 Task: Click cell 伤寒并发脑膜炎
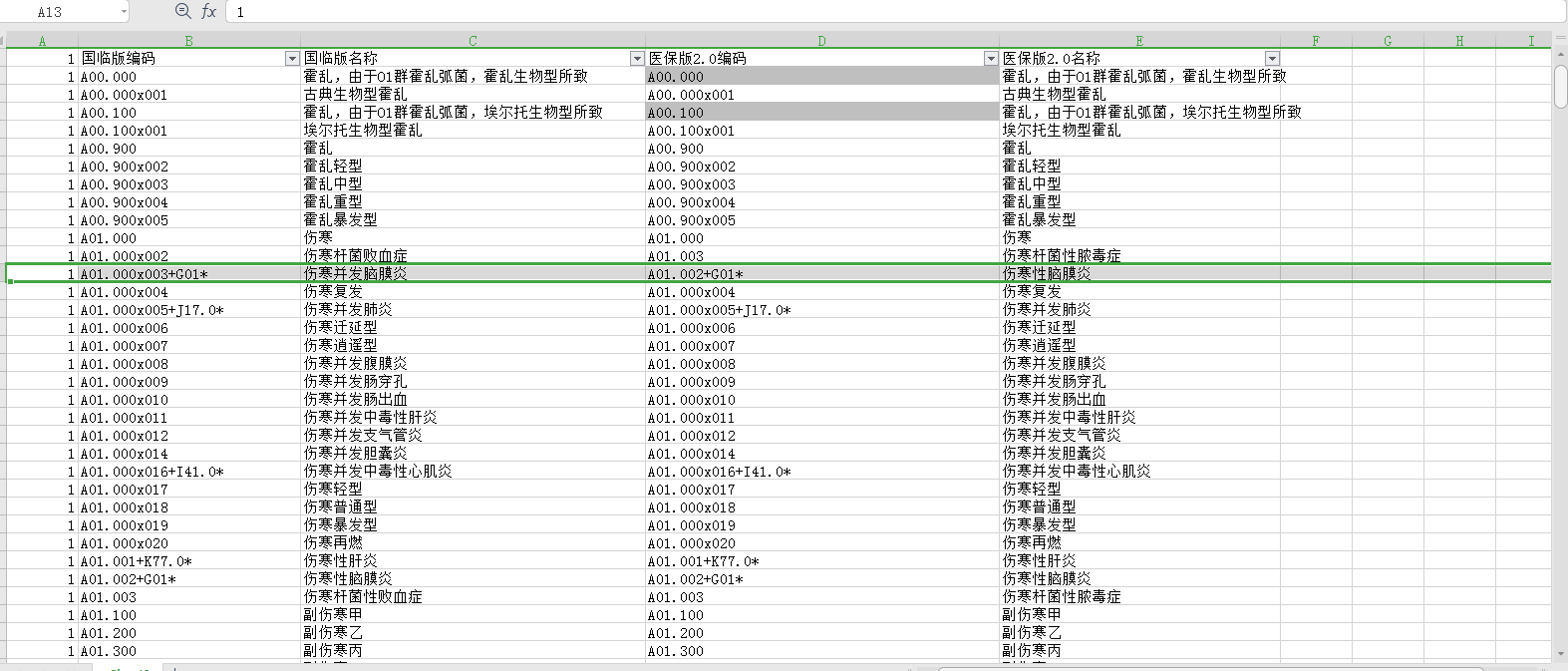tap(473, 274)
